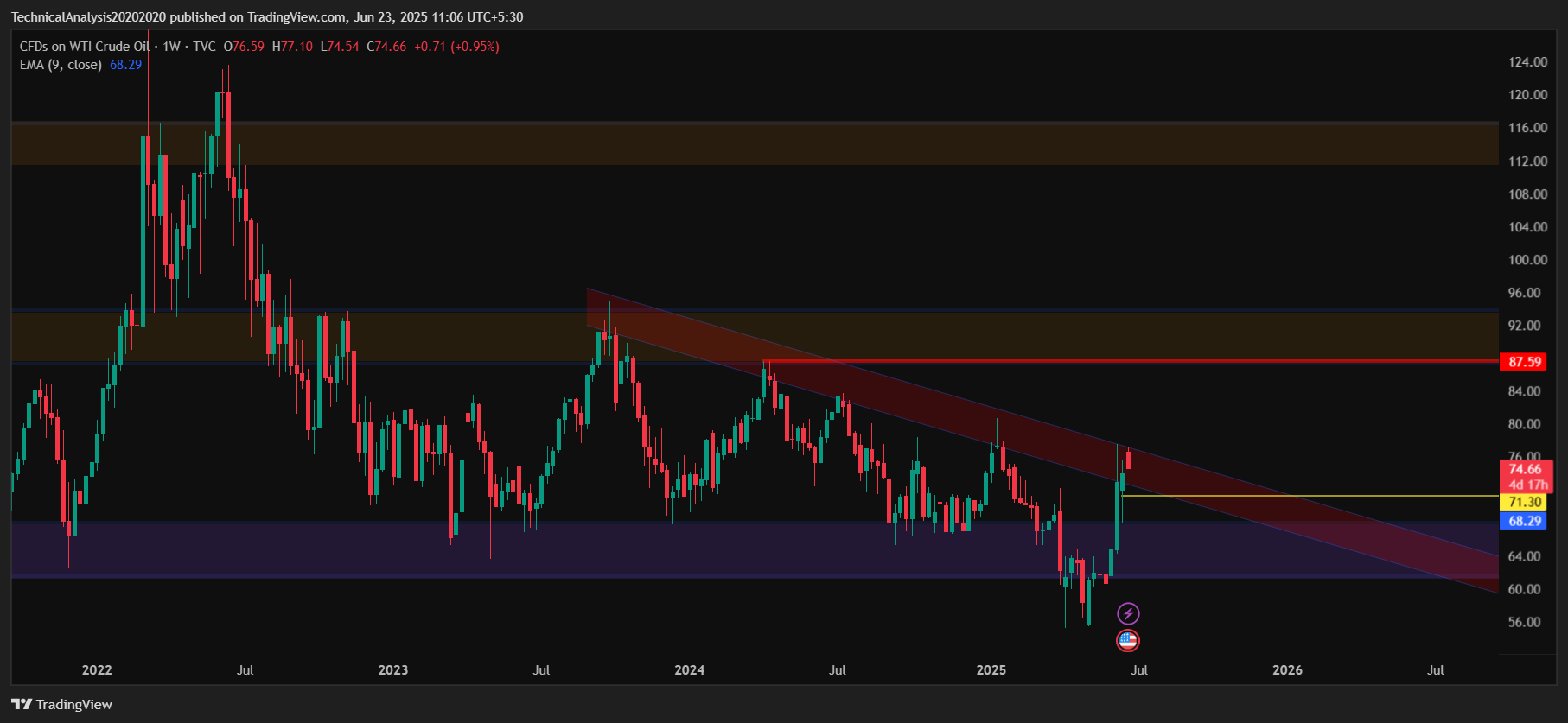Click the 2022 time axis label

click(x=97, y=670)
